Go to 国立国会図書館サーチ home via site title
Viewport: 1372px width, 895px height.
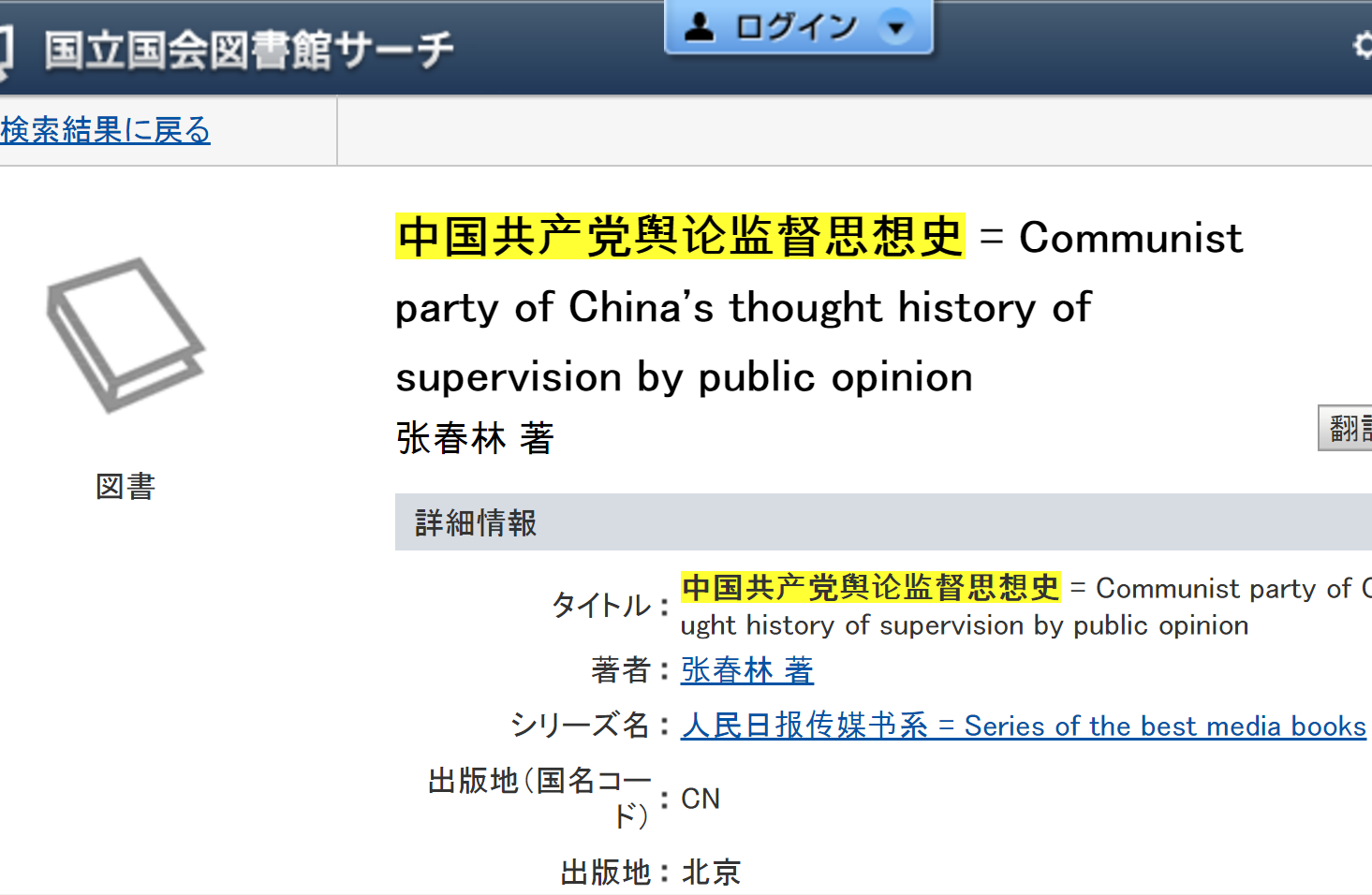[x=249, y=51]
